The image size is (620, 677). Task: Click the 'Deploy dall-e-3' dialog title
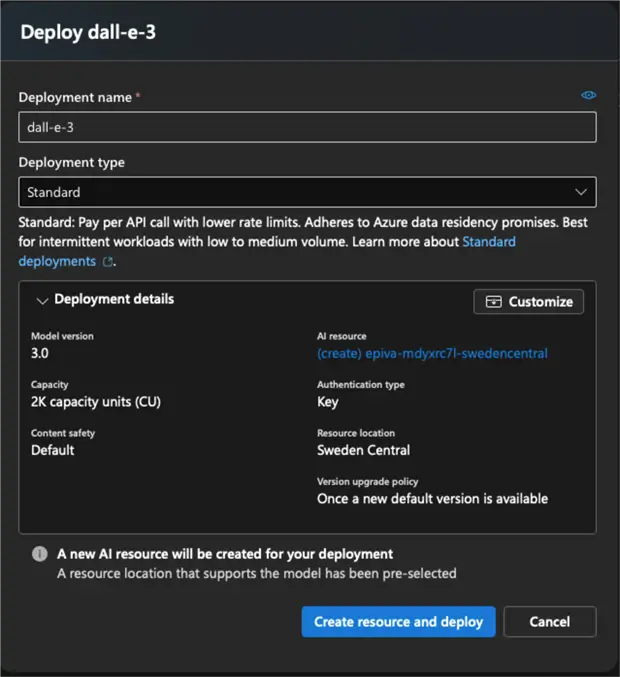pyautogui.click(x=88, y=32)
